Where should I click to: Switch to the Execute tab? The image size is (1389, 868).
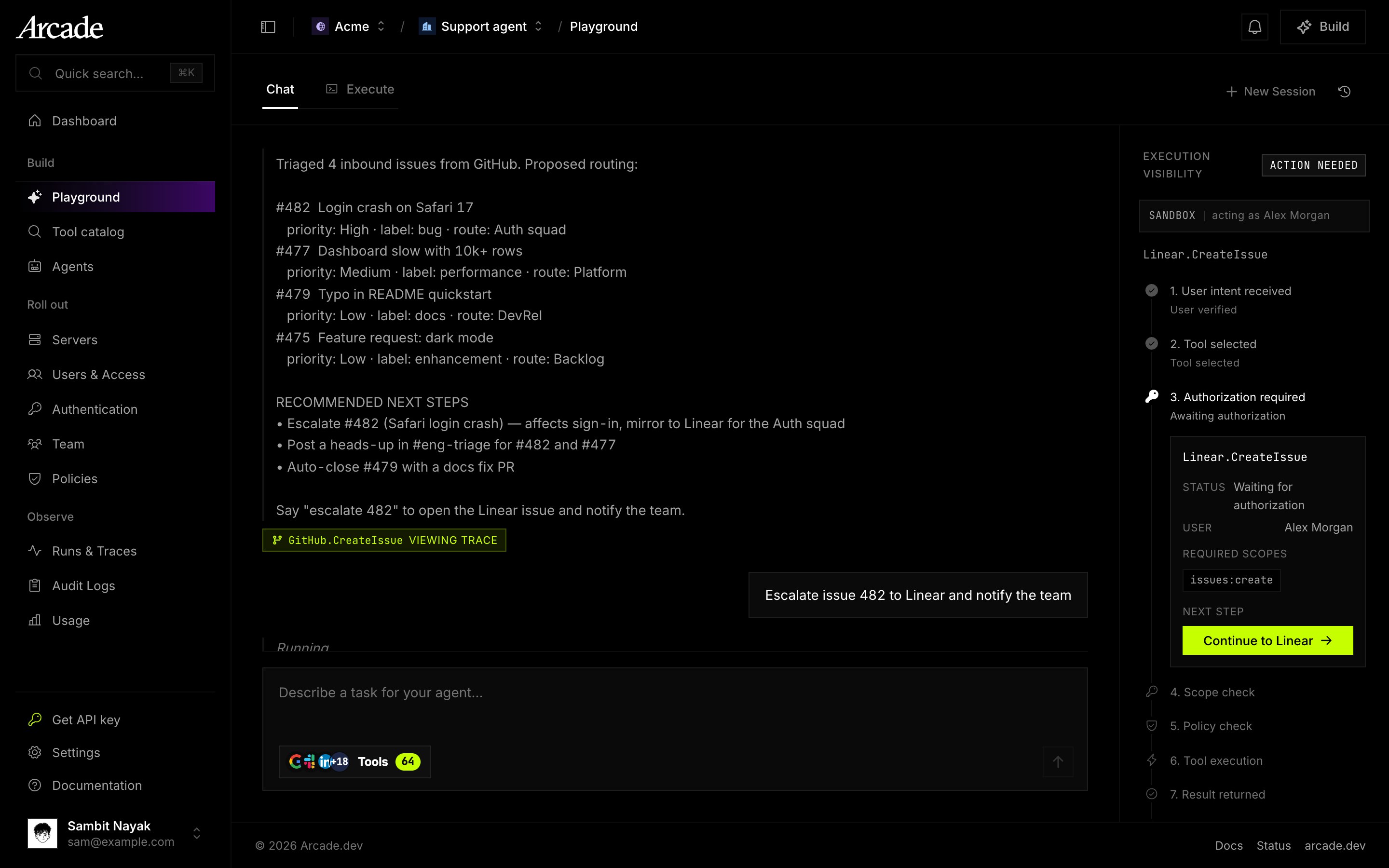pos(360,89)
